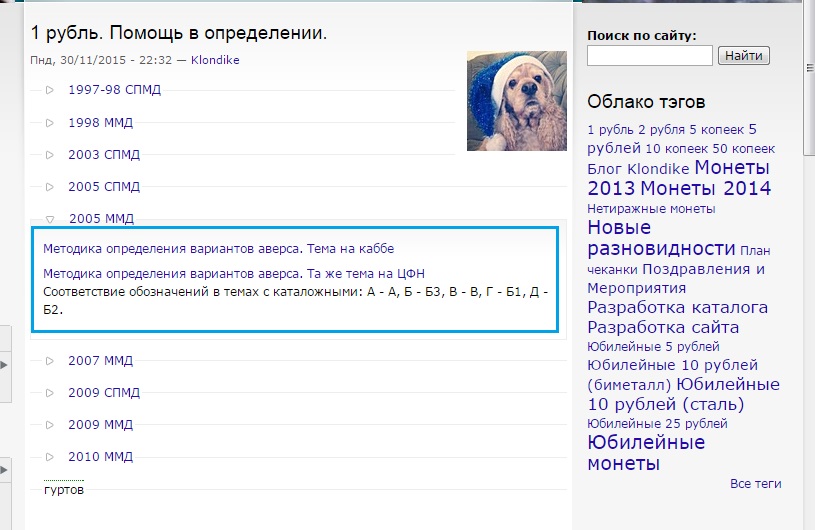Expand the 1998 ММД section
The image size is (815, 530).
(100, 122)
